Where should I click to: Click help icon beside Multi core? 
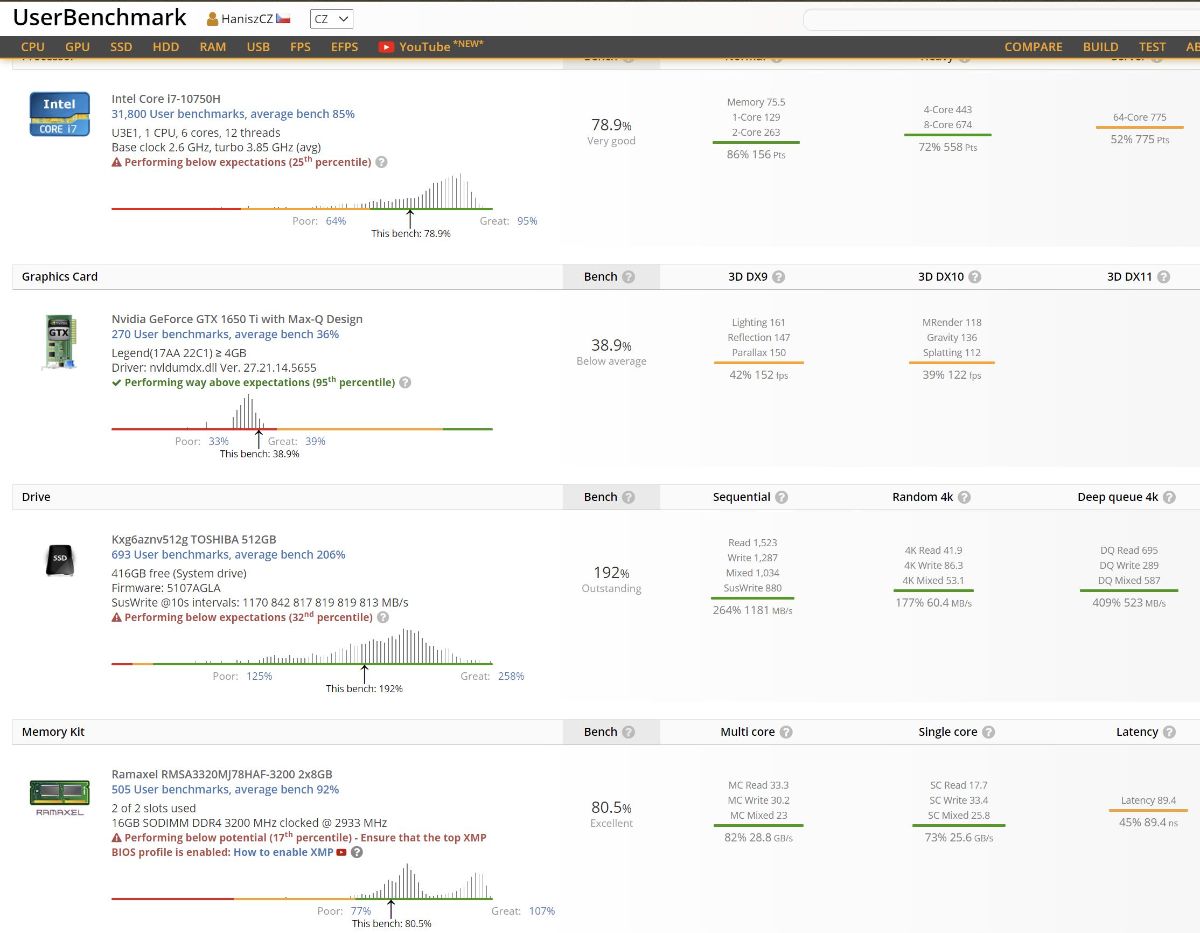pyautogui.click(x=786, y=732)
